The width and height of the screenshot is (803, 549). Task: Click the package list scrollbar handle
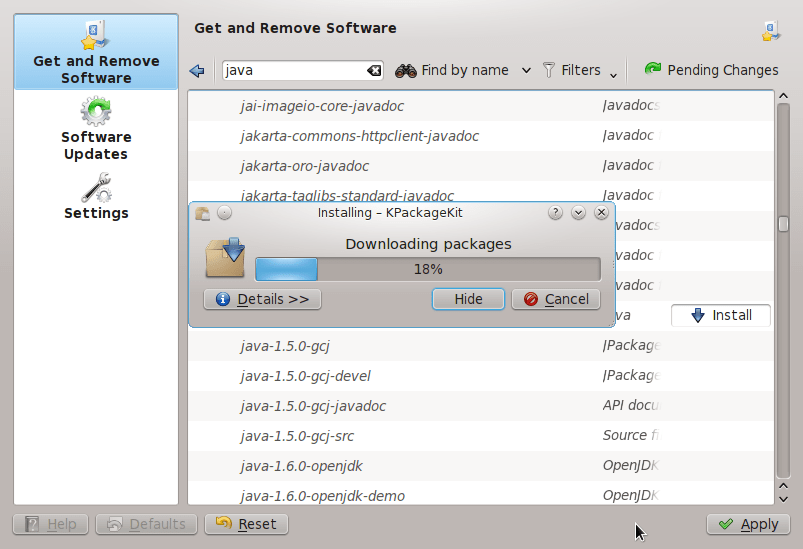783,224
